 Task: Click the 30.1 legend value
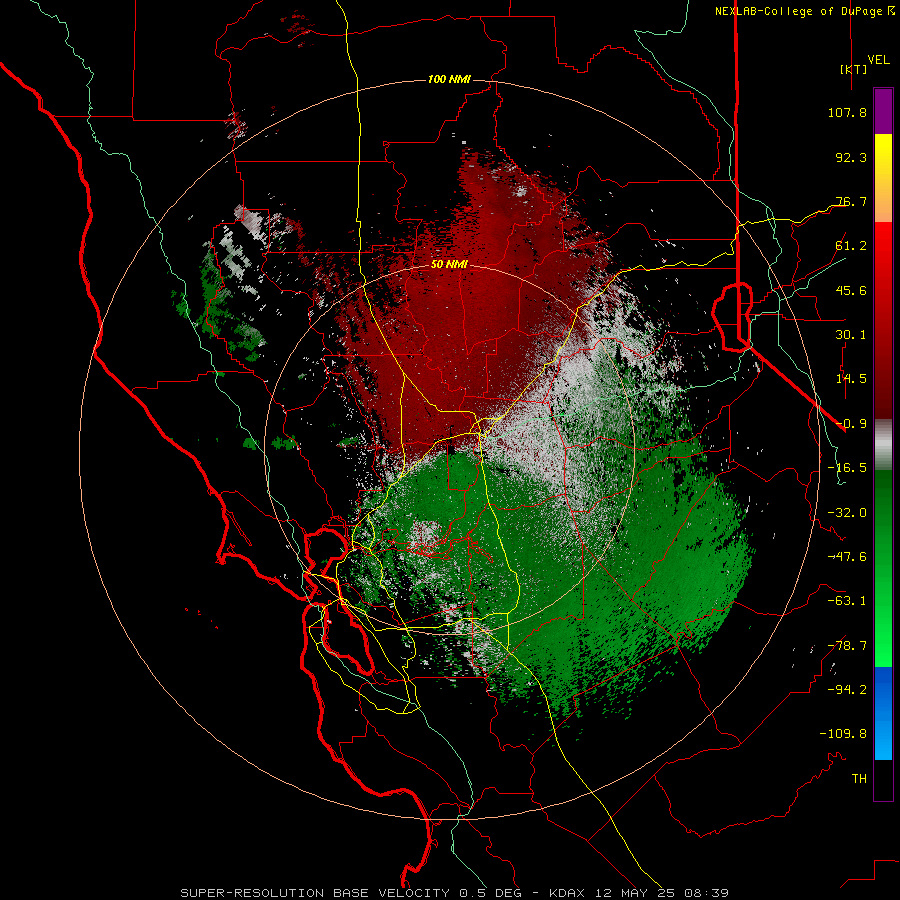click(x=851, y=335)
